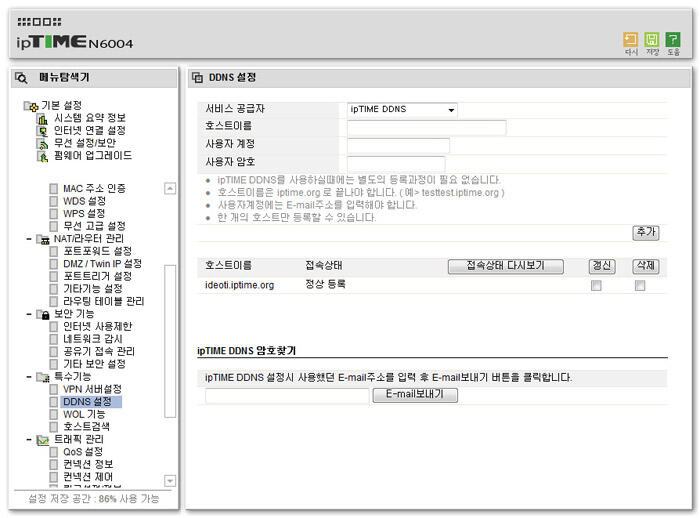The width and height of the screenshot is (700, 518).
Task: Tick the 삭제 checkbox for ideoti.iptime.org
Action: tap(640, 286)
